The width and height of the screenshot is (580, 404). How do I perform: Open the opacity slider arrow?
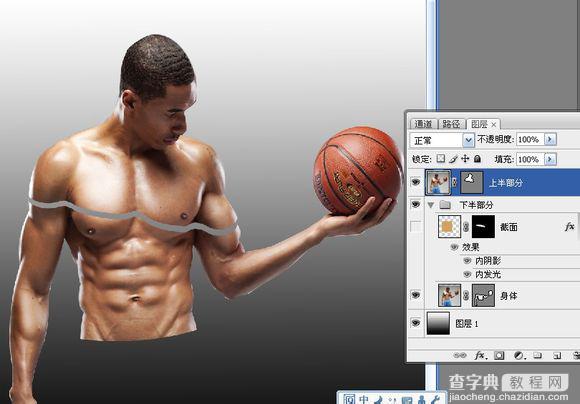(550, 139)
